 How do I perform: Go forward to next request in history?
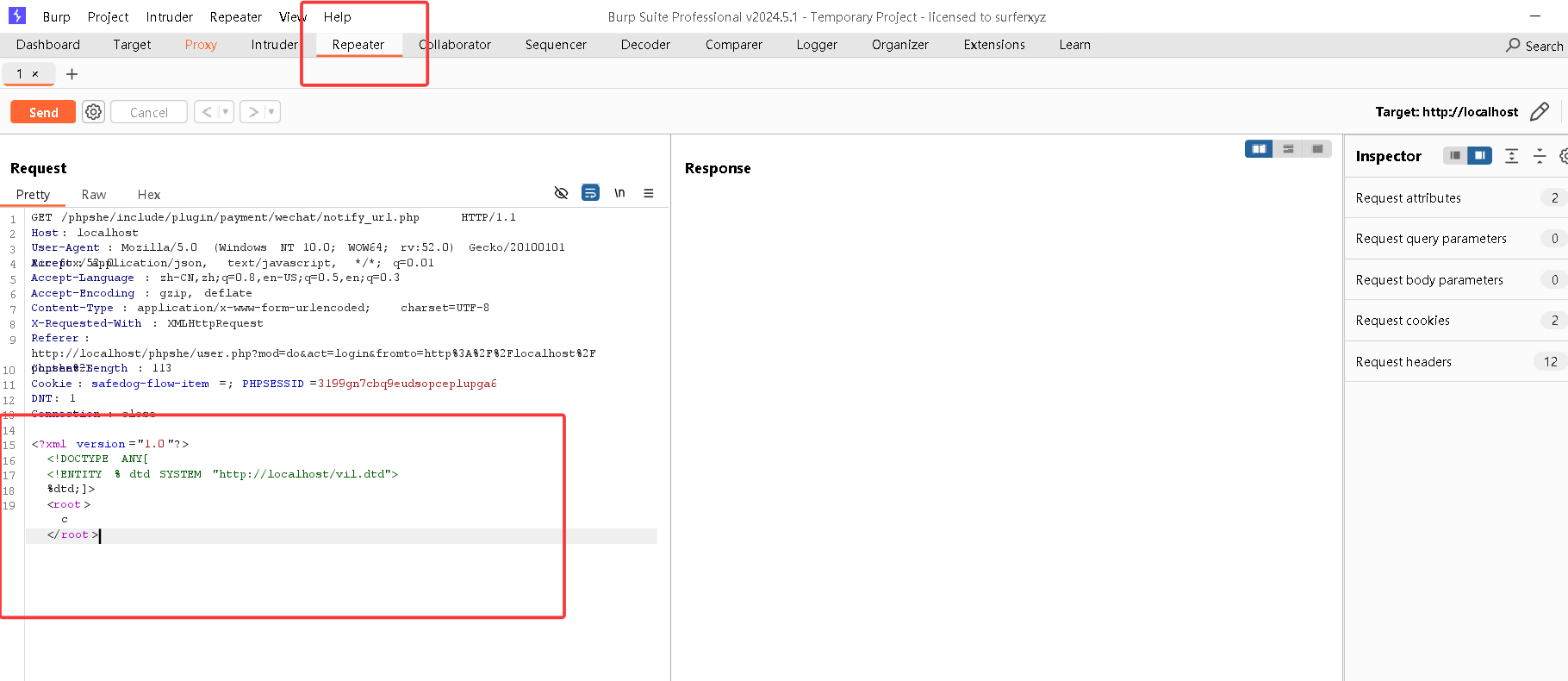[x=253, y=112]
